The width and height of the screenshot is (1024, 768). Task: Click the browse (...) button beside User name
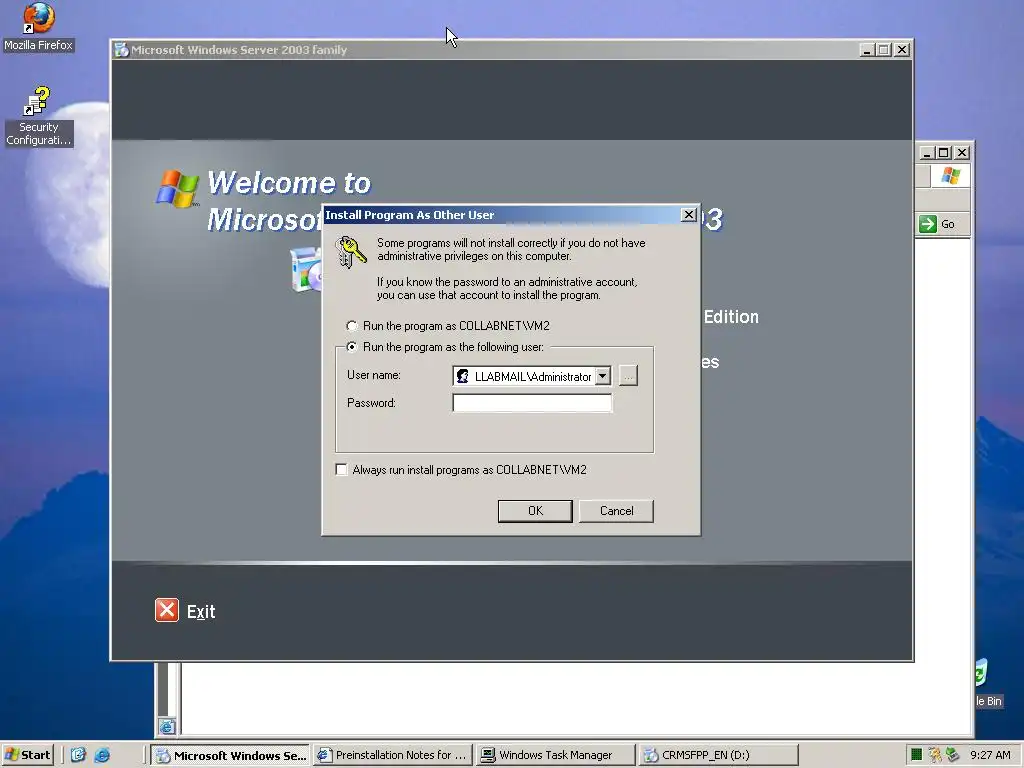tap(628, 376)
